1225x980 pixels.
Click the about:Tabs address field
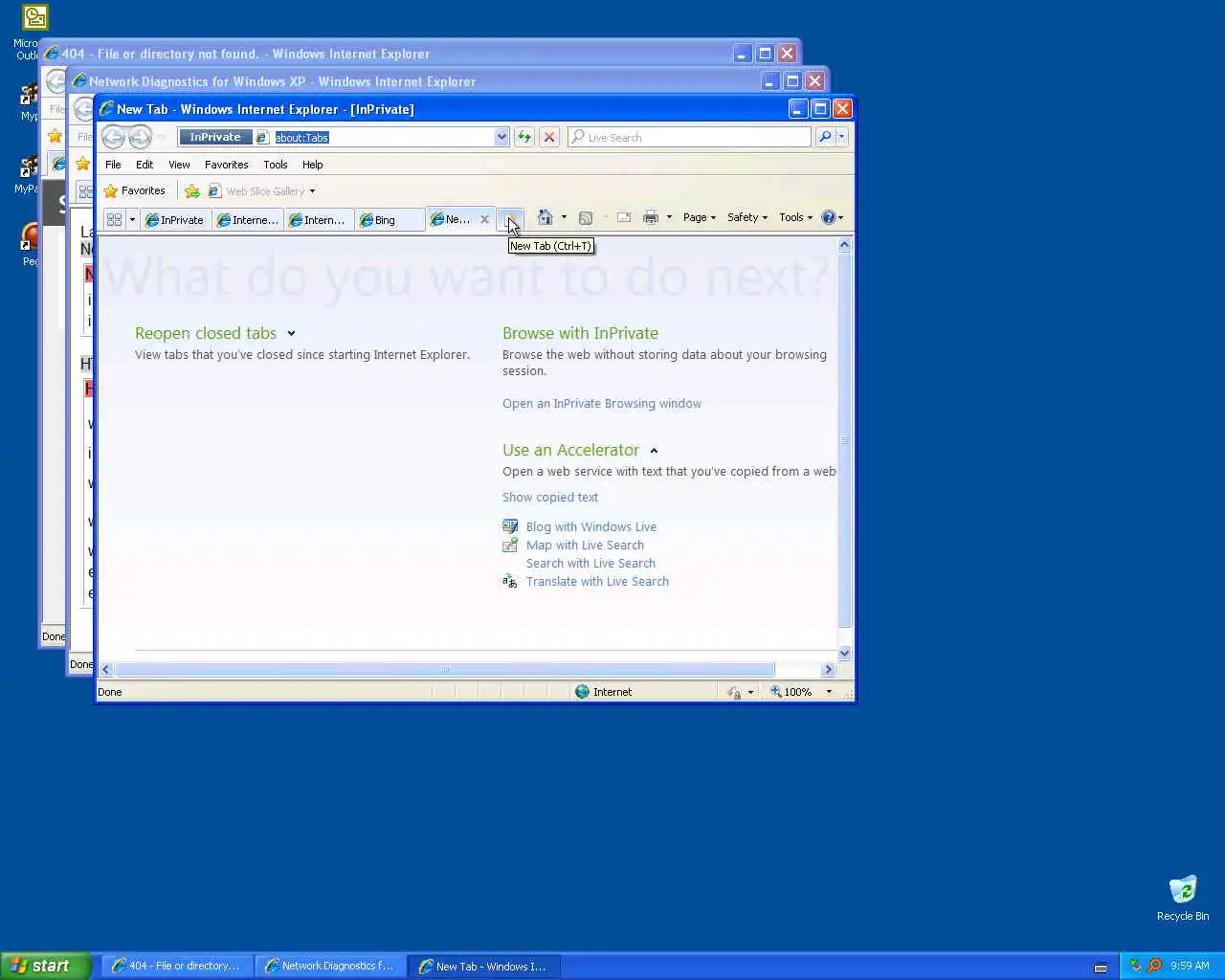coord(383,137)
